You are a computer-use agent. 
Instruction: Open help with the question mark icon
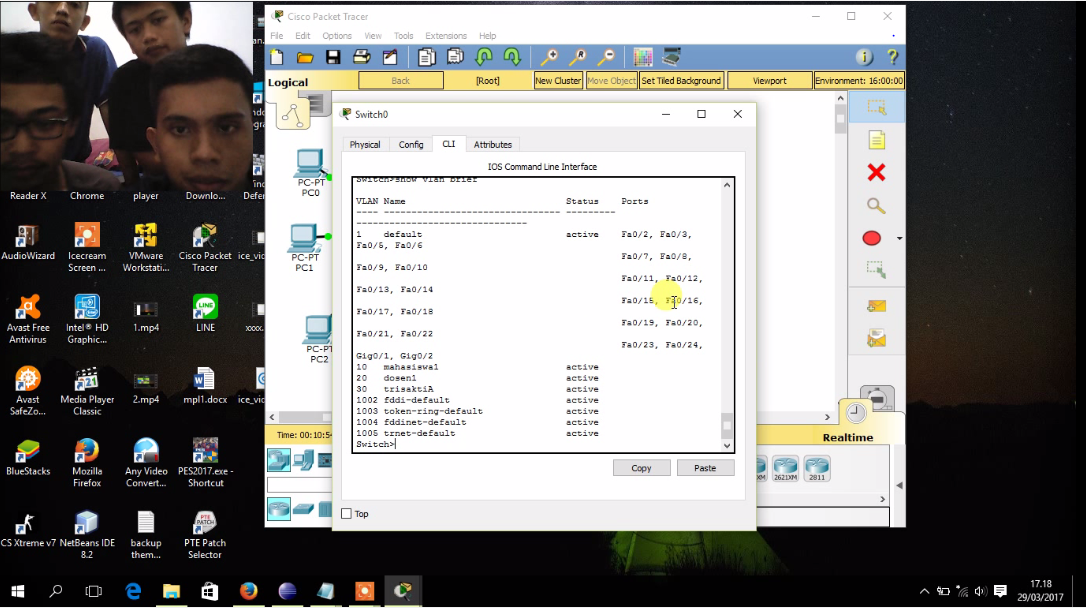(x=892, y=57)
